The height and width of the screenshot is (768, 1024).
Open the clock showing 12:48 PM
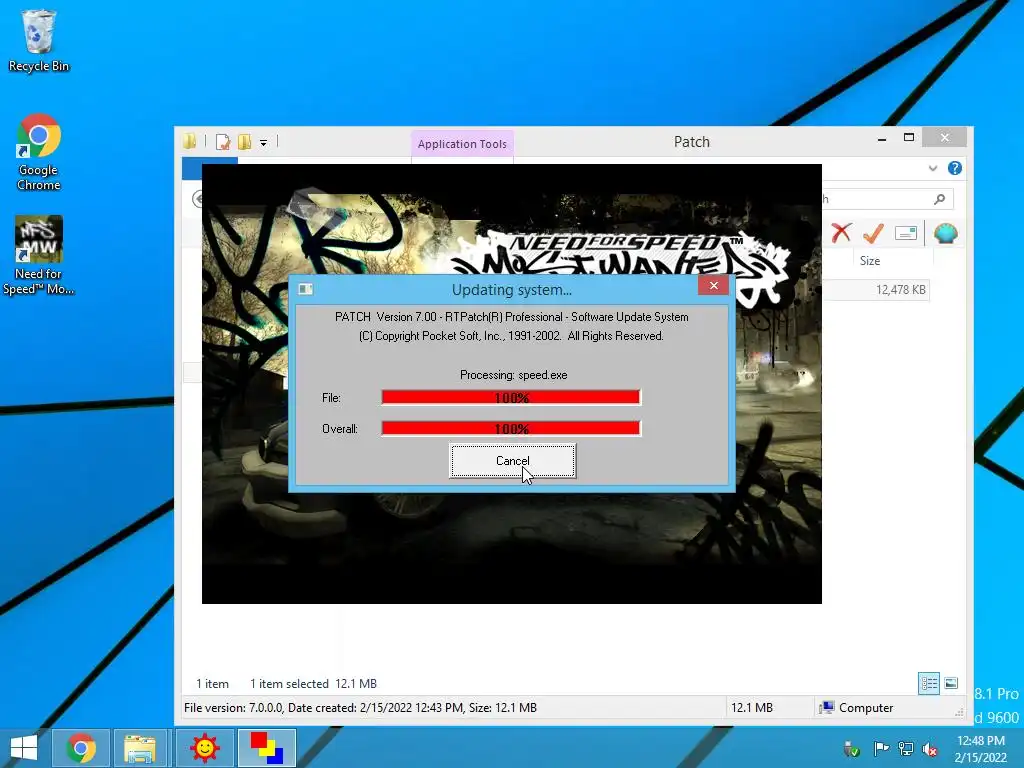pyautogui.click(x=980, y=748)
